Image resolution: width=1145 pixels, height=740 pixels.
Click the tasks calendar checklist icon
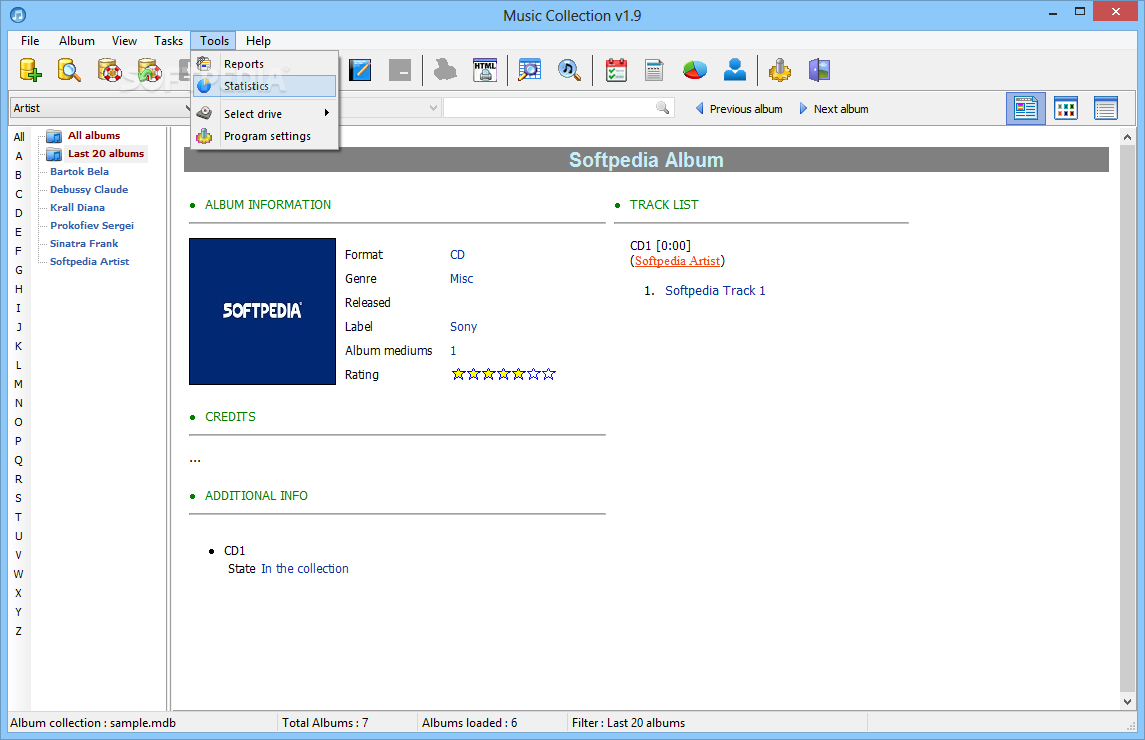pyautogui.click(x=616, y=70)
